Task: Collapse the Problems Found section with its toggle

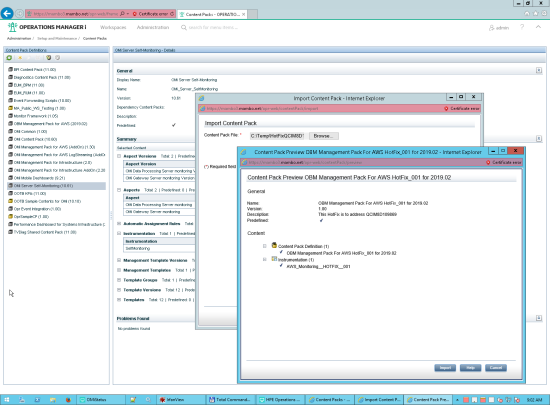Action: [539, 318]
